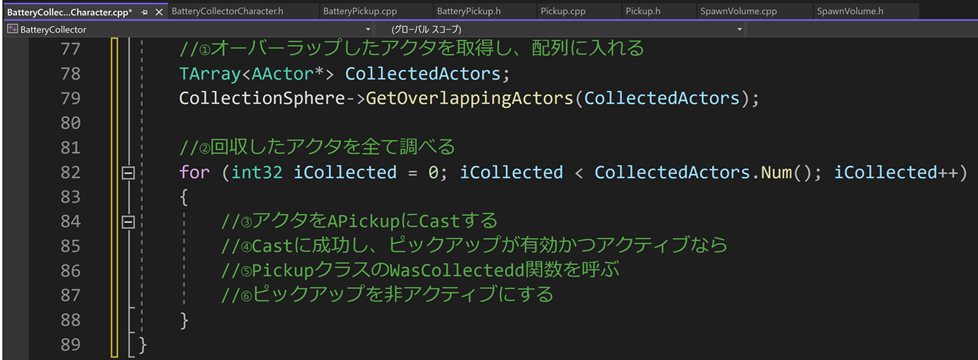Viewport: 978px width, 360px height.
Task: Collapse the comment block on line 84
Action: pyautogui.click(x=128, y=221)
